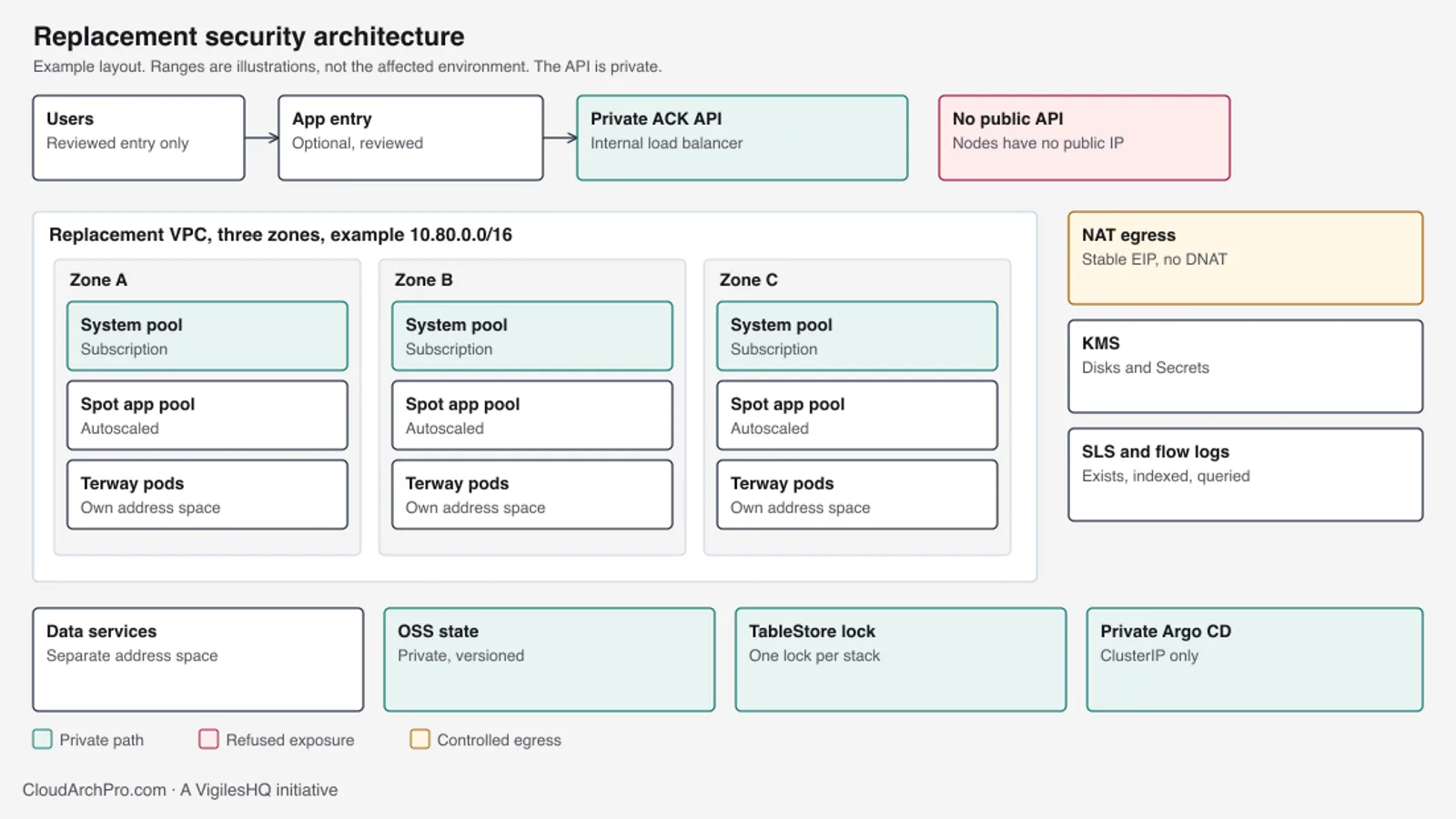Click the 'Zone C' heading
The width and height of the screenshot is (1456, 819).
coord(748,280)
